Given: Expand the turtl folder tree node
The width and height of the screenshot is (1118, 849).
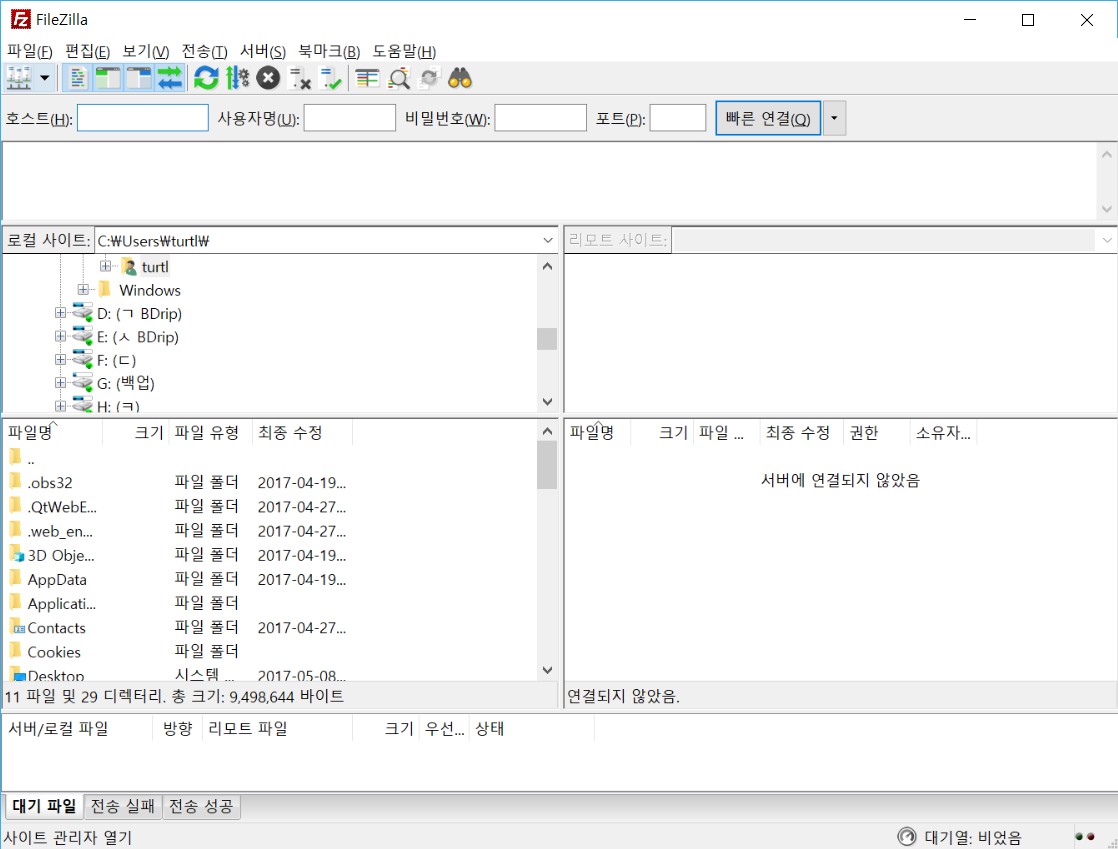Looking at the screenshot, I should click(x=106, y=266).
